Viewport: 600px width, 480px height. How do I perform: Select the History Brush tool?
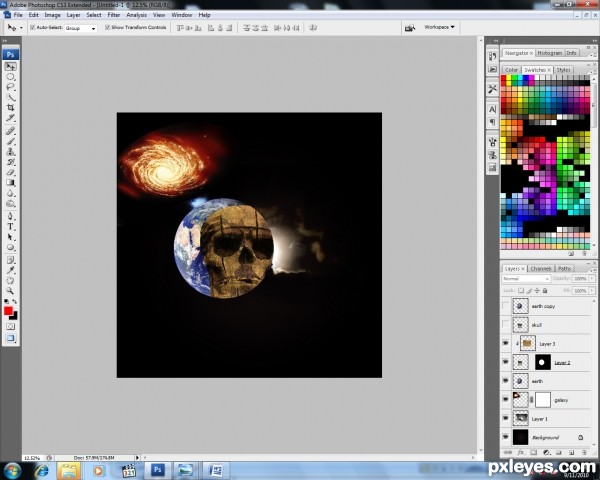10,162
